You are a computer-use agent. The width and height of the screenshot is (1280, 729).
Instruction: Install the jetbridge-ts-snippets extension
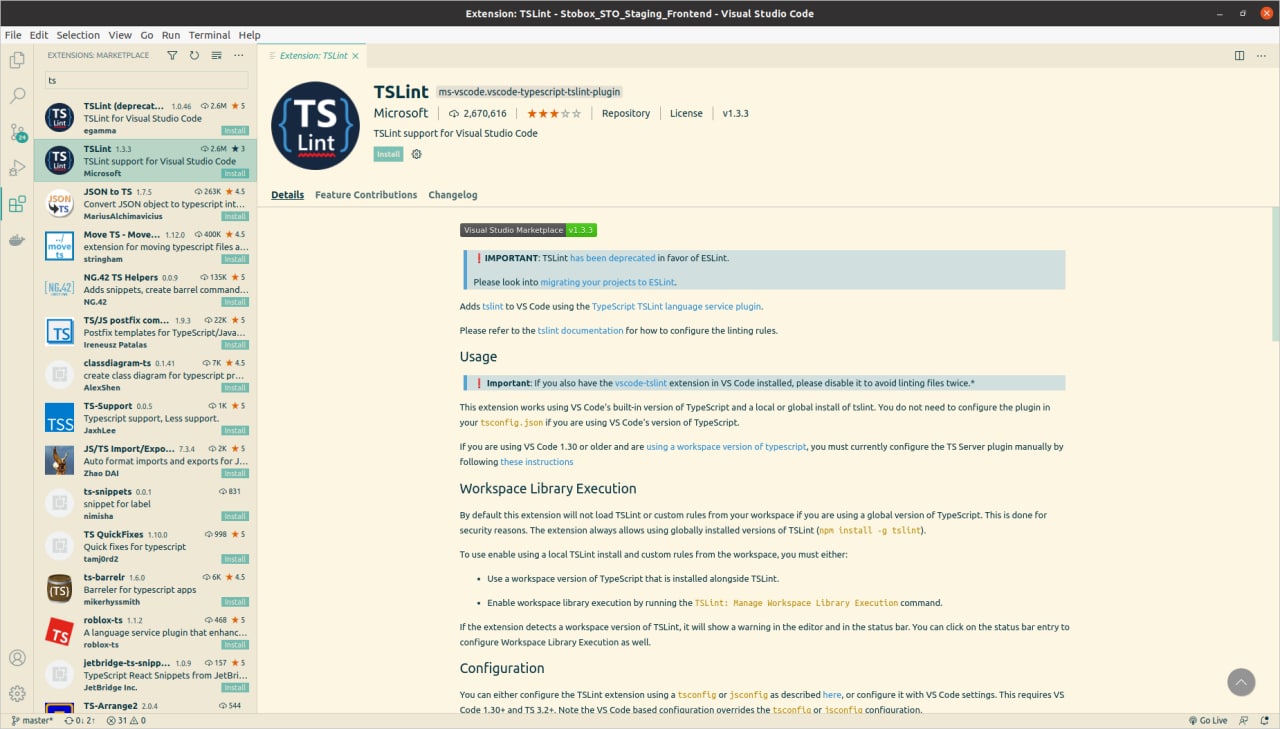[235, 688]
